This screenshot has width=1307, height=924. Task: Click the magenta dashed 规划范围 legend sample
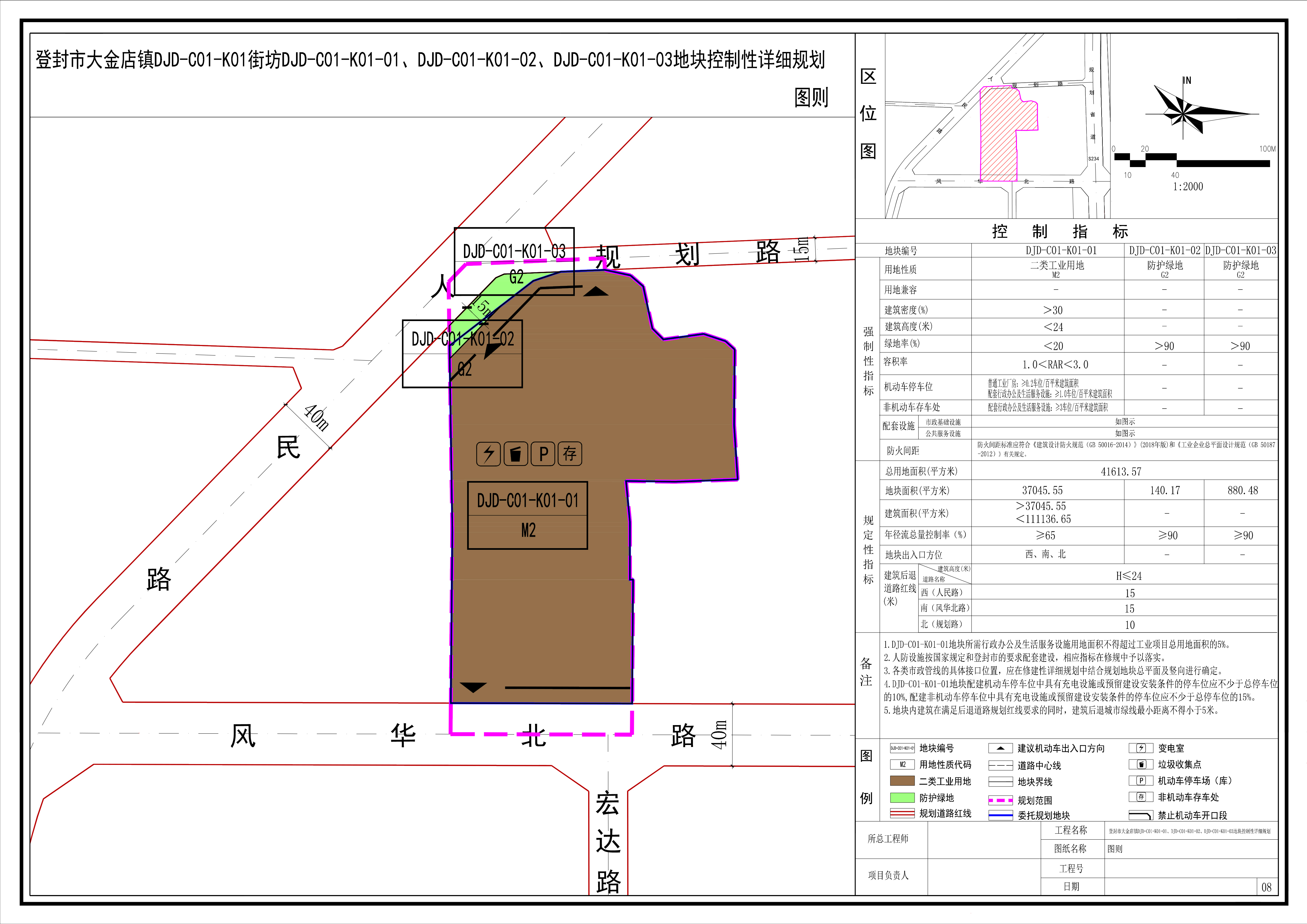(1000, 800)
